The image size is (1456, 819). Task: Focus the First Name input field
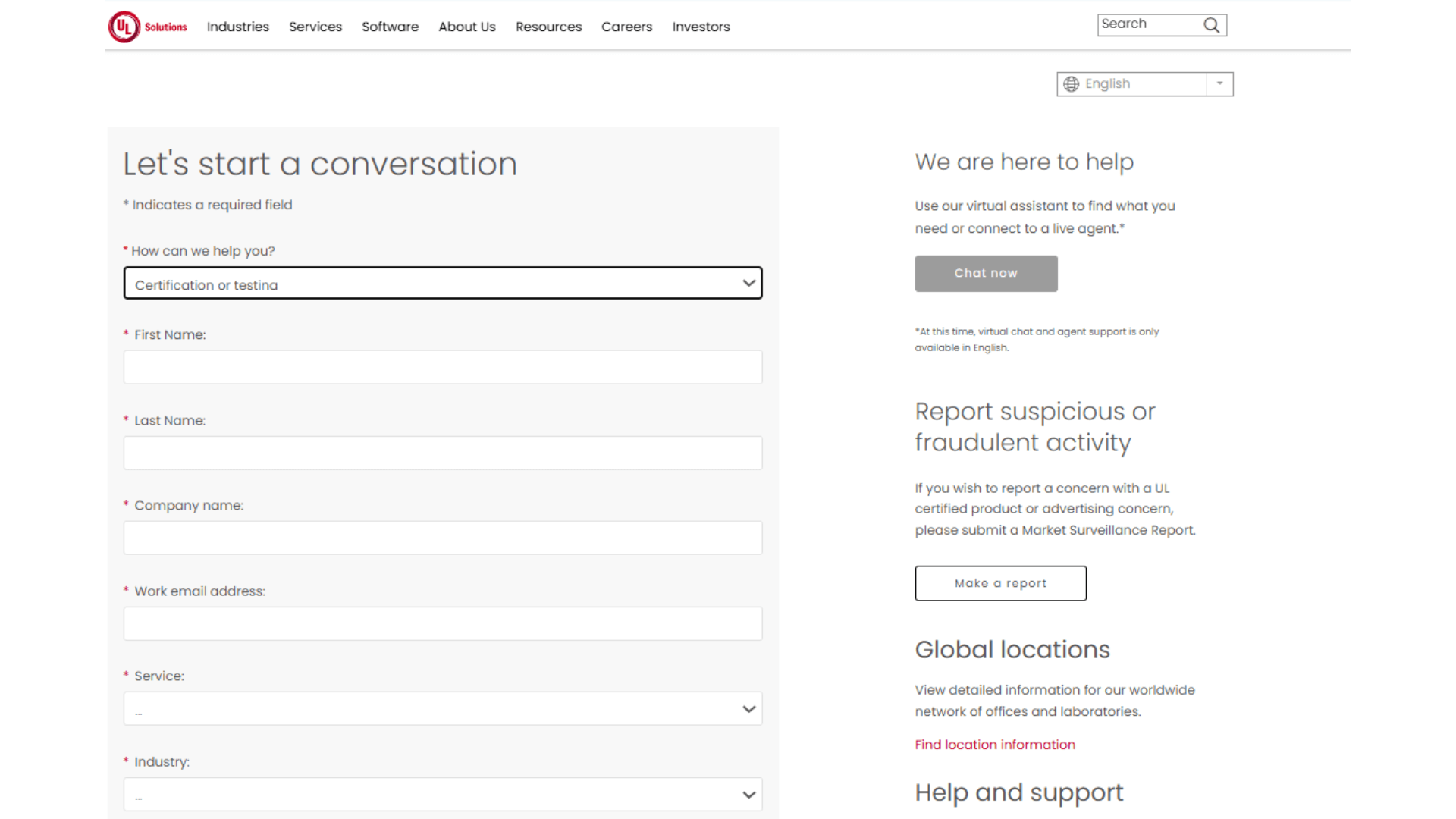click(443, 367)
